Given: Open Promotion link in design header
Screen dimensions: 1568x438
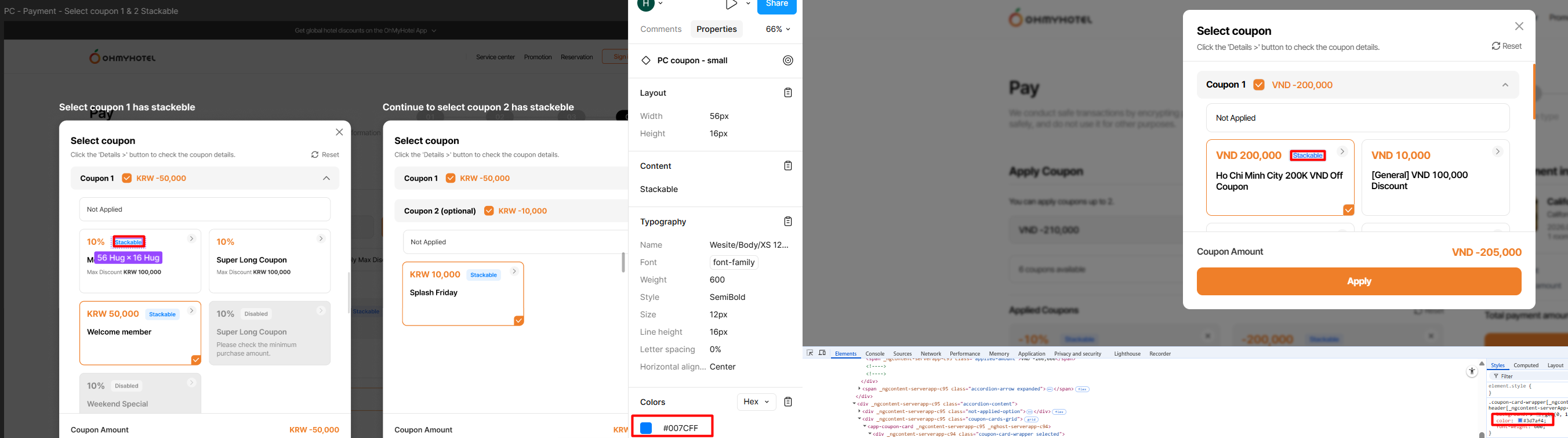Looking at the screenshot, I should click(538, 57).
